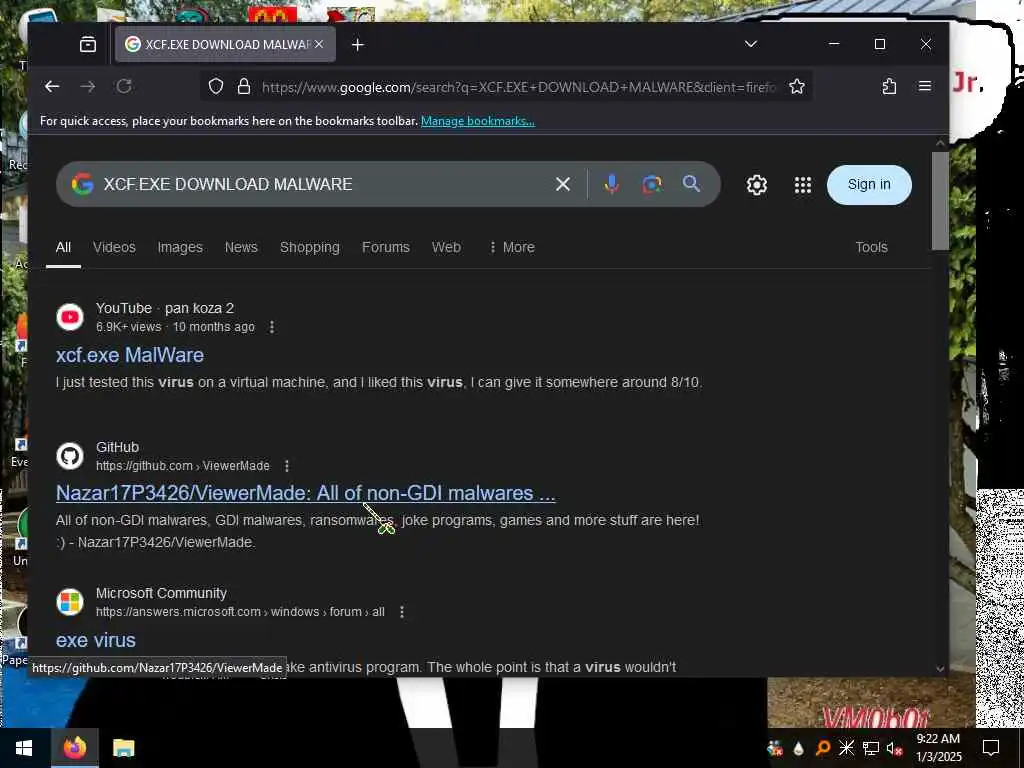Click scrollbar down arrow

pyautogui.click(x=940, y=669)
